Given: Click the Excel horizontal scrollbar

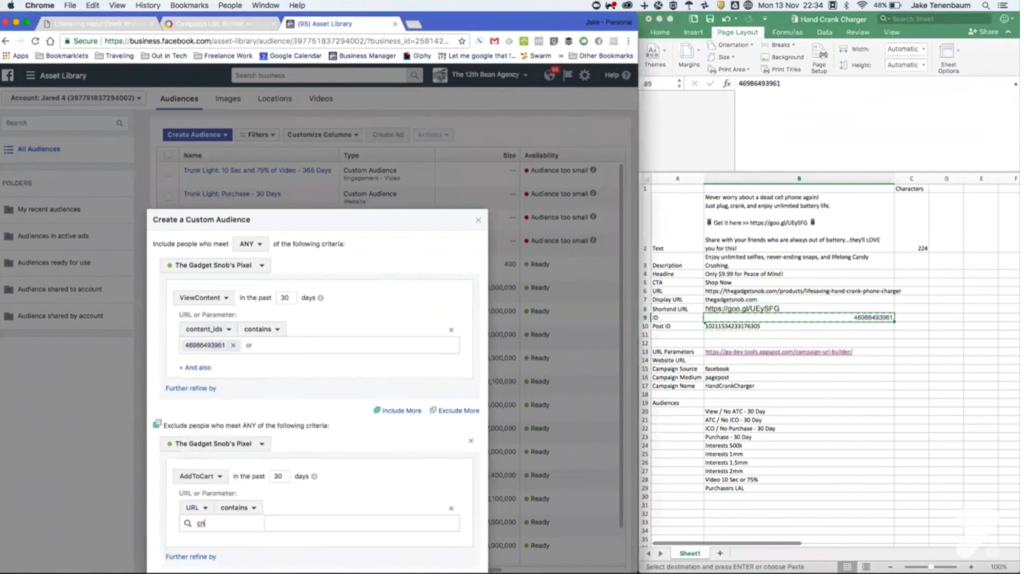Looking at the screenshot, I should pos(726,543).
